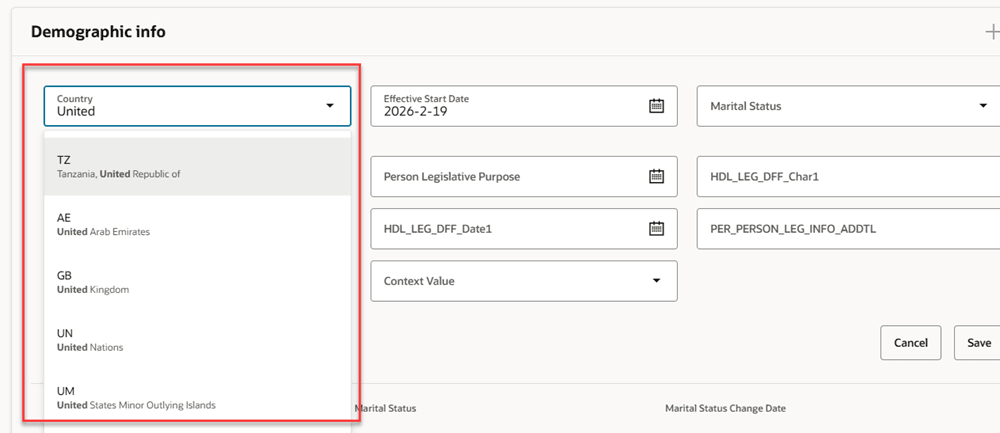
Task: Open the Person Legislative Purpose calendar icon
Action: tap(656, 177)
